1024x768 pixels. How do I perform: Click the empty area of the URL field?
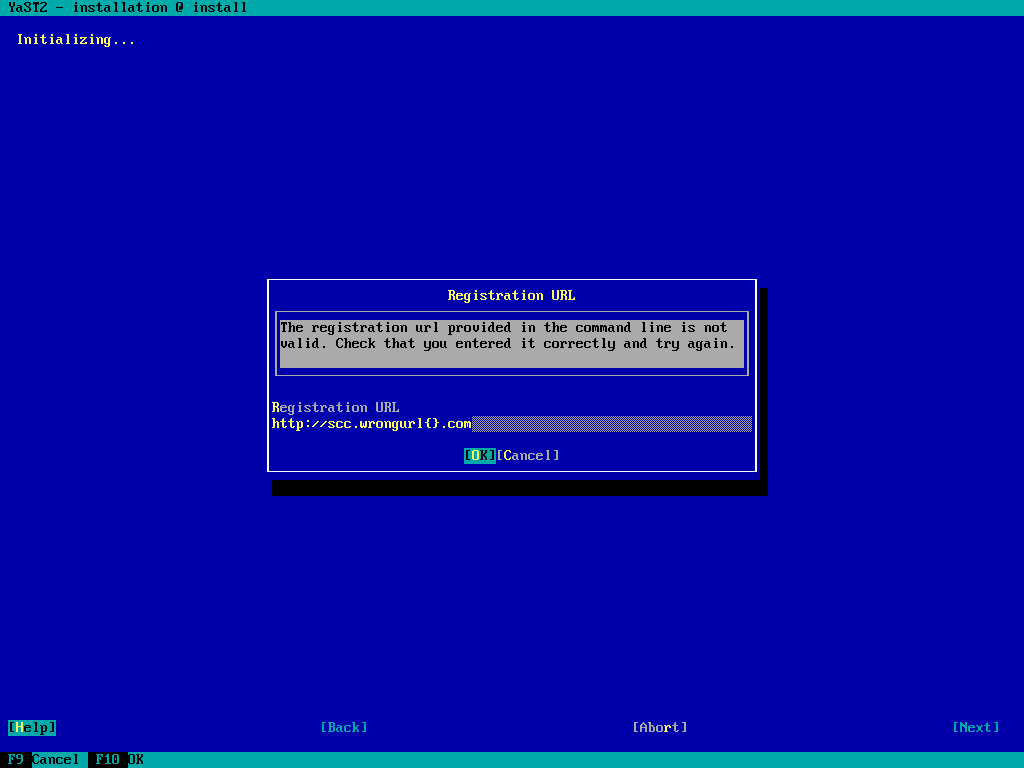click(612, 423)
